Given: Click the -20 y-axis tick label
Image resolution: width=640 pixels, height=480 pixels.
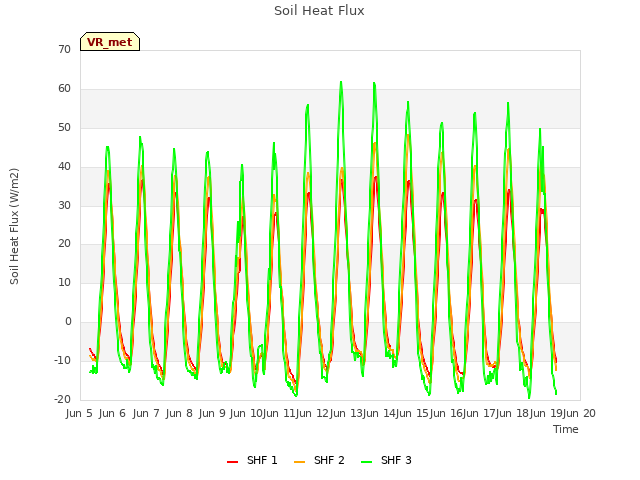Looking at the screenshot, I should tap(62, 399).
